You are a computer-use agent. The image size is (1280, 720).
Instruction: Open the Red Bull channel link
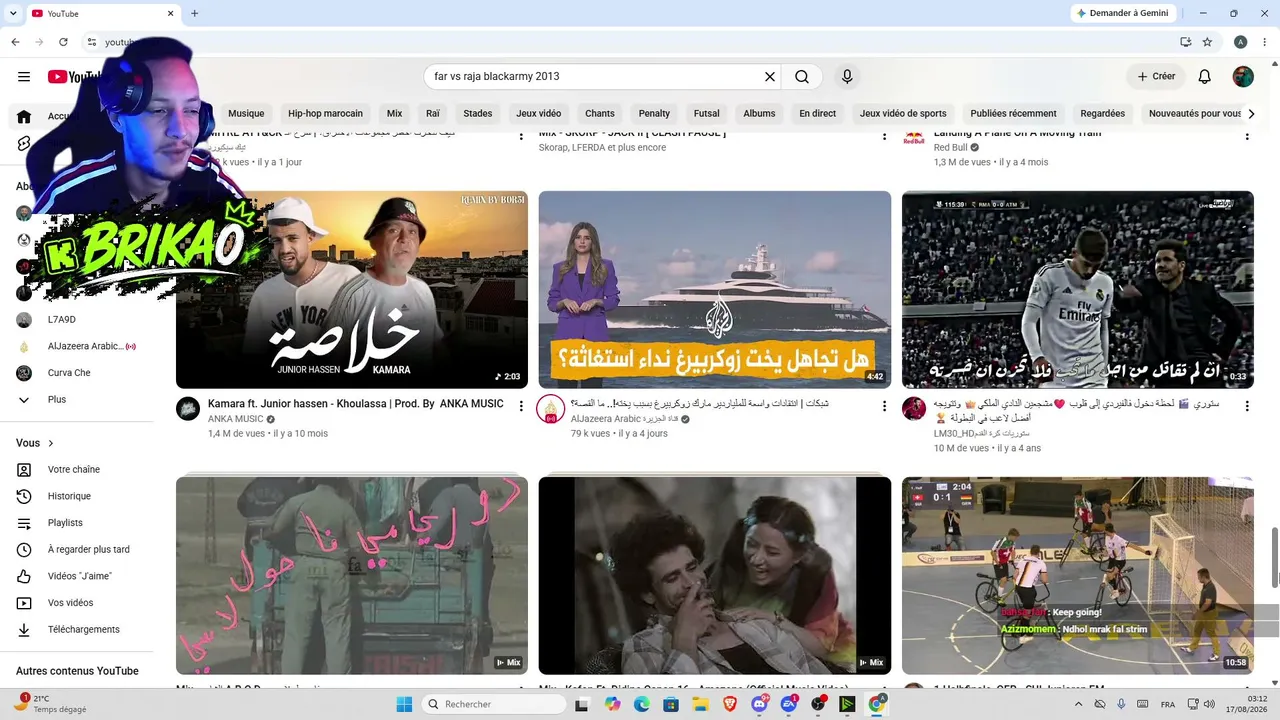(951, 148)
